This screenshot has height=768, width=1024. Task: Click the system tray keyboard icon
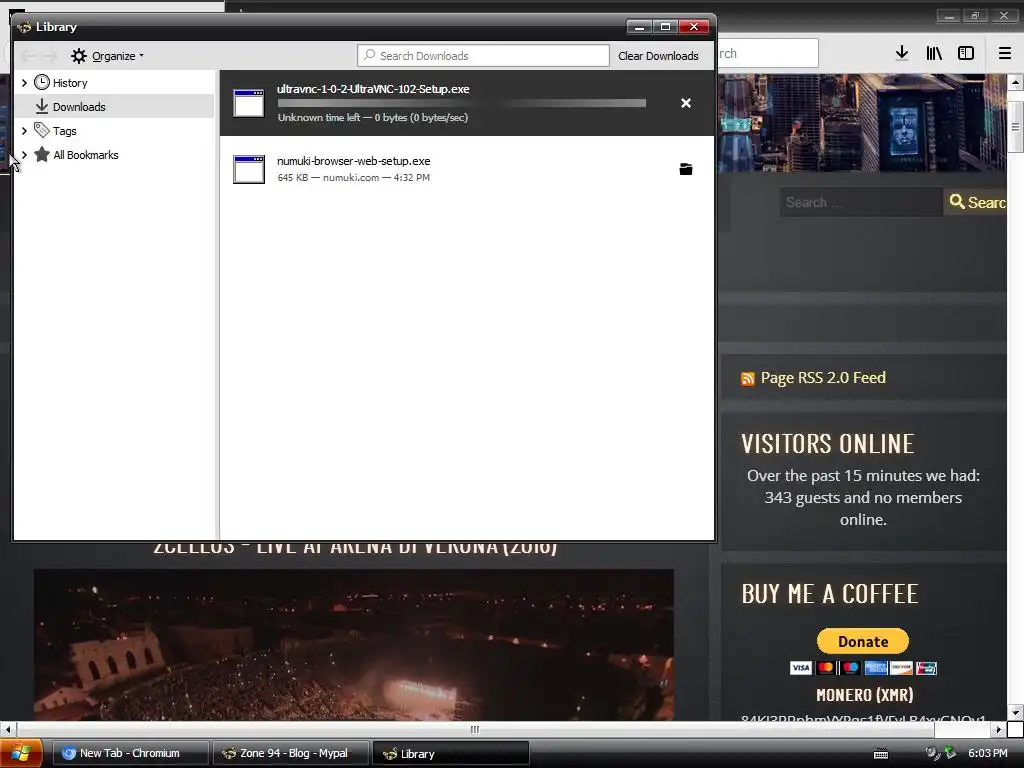[881, 754]
